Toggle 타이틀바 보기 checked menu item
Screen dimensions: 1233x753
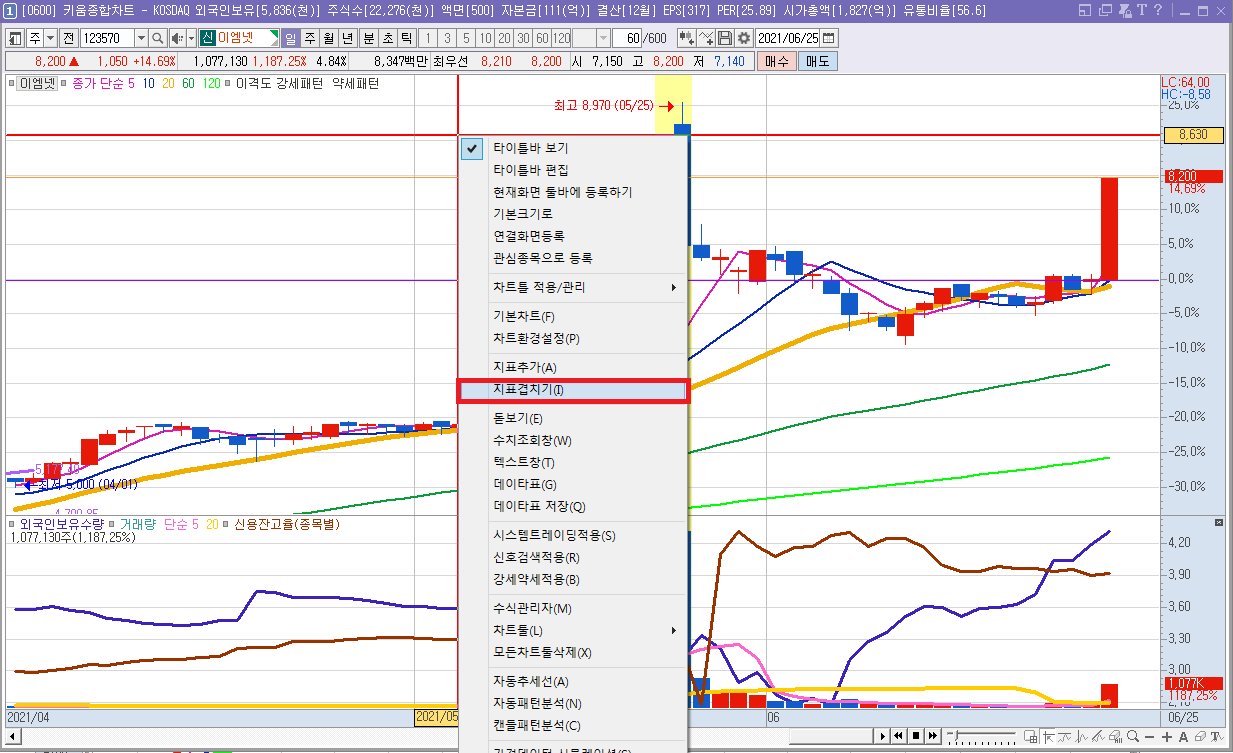click(573, 148)
